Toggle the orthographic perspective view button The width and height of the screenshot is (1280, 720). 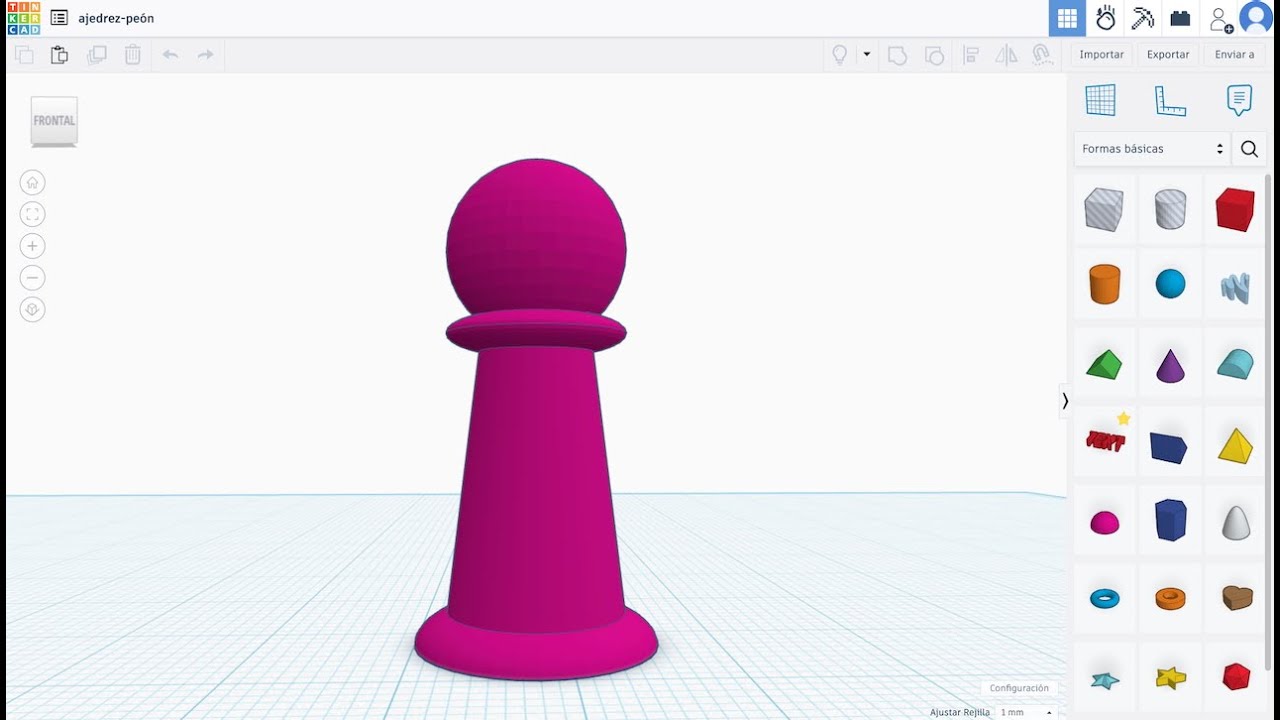pyautogui.click(x=33, y=310)
